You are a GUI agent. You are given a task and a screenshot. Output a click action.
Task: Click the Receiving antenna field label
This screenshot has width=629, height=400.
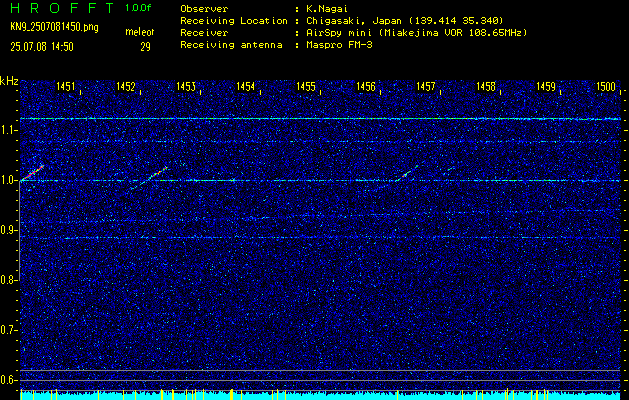pos(231,45)
